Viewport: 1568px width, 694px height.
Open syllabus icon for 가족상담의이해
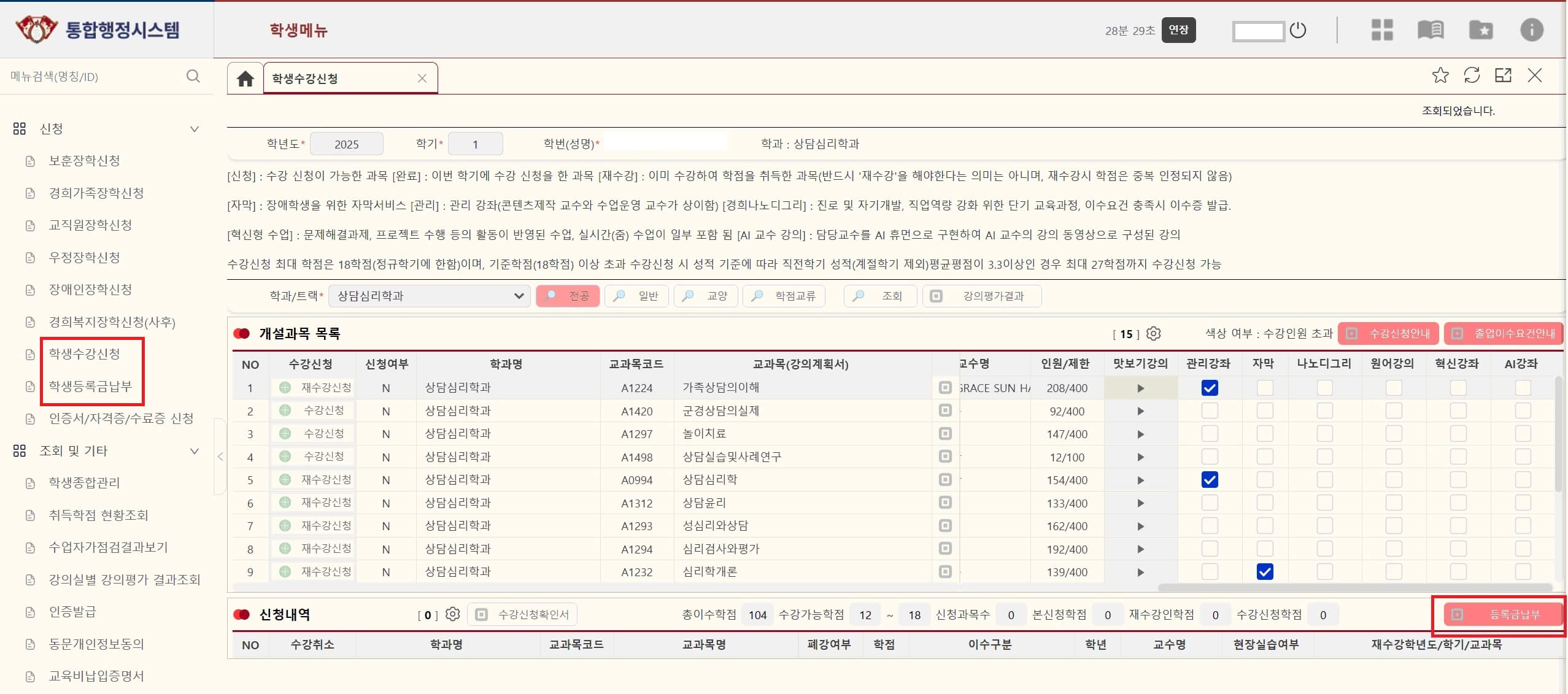945,388
